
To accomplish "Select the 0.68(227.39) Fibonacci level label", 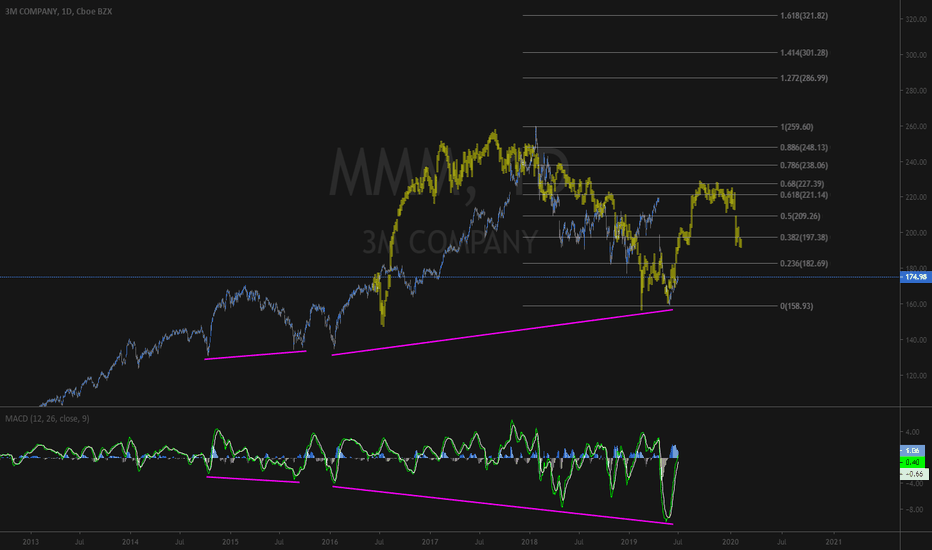I will click(802, 184).
